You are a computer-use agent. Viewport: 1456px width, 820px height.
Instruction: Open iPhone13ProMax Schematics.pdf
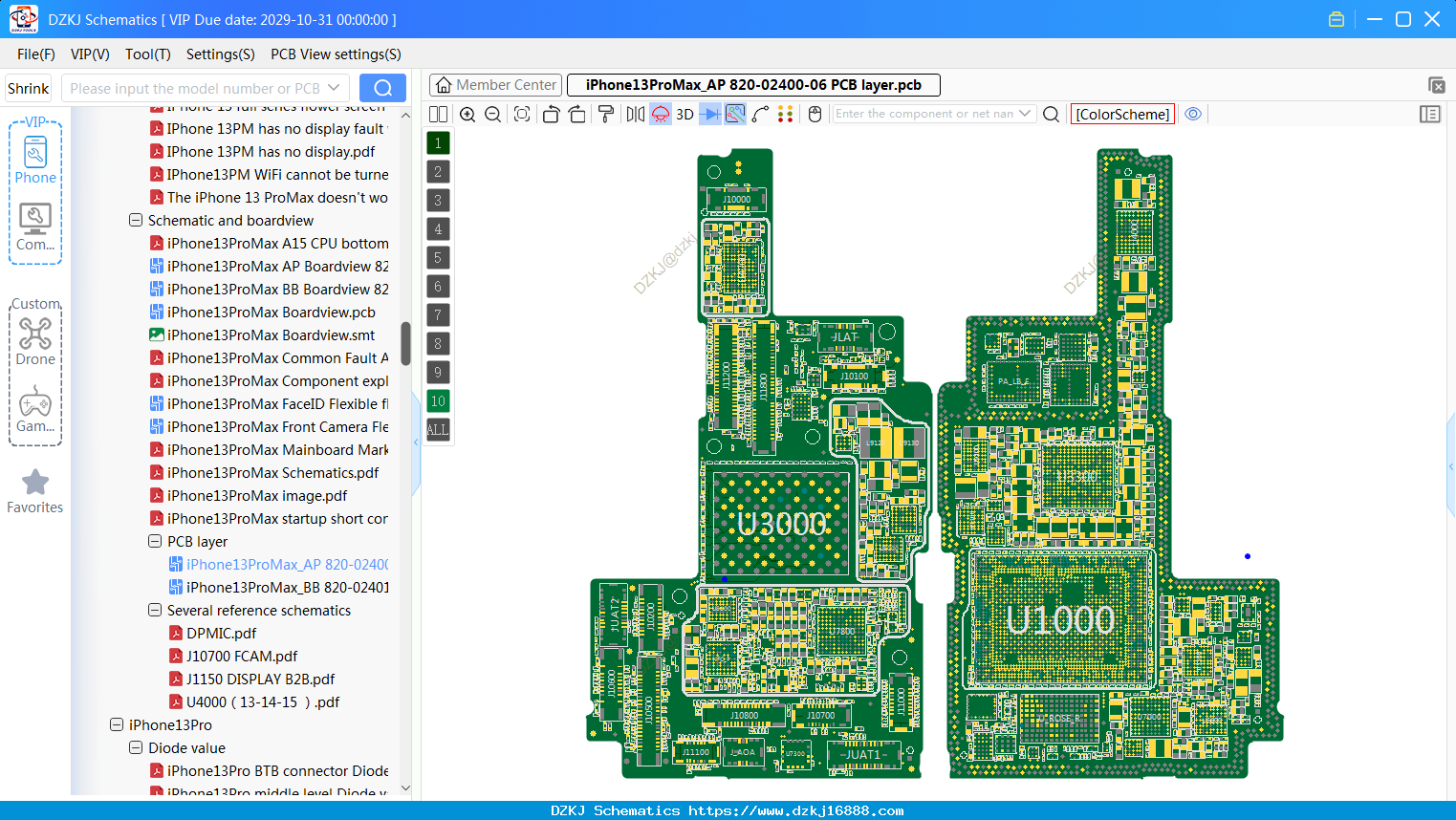tap(272, 472)
